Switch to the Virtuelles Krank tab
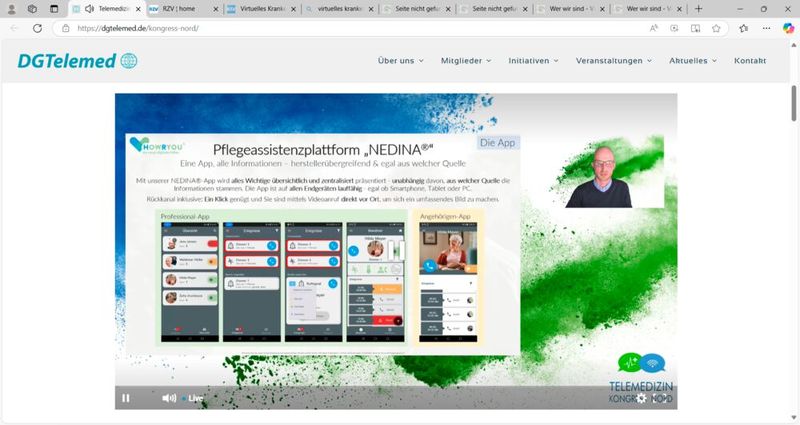 (x=261, y=9)
